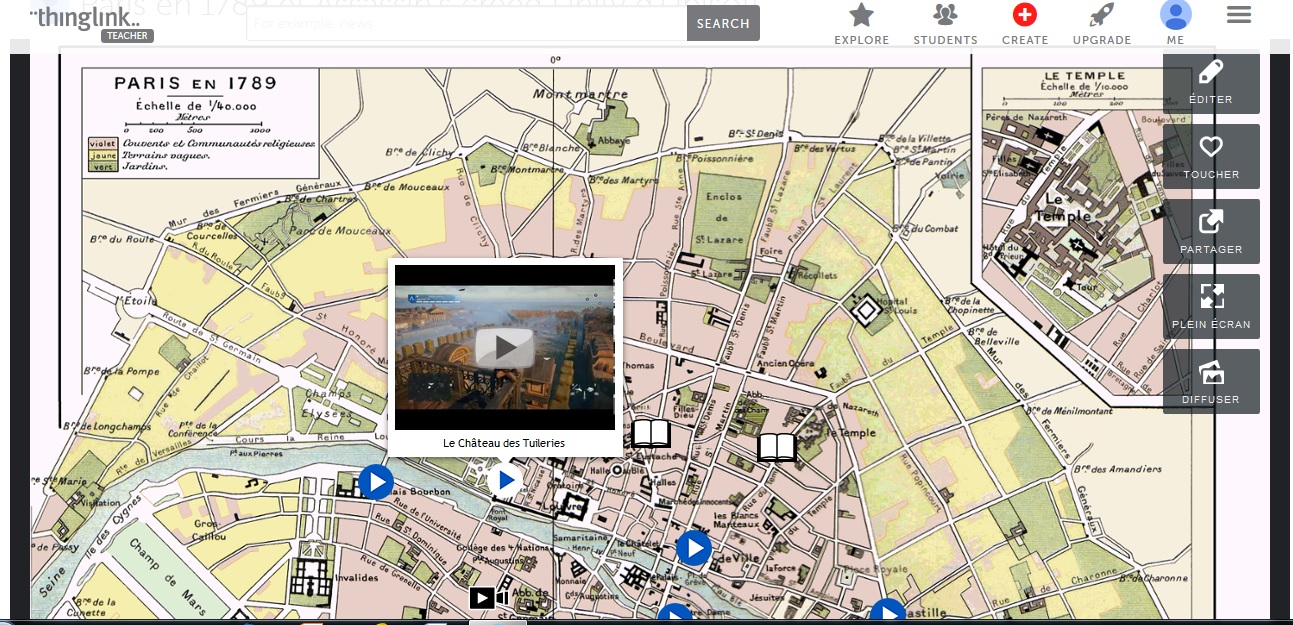
Task: Open the Partager share option
Action: [1211, 232]
